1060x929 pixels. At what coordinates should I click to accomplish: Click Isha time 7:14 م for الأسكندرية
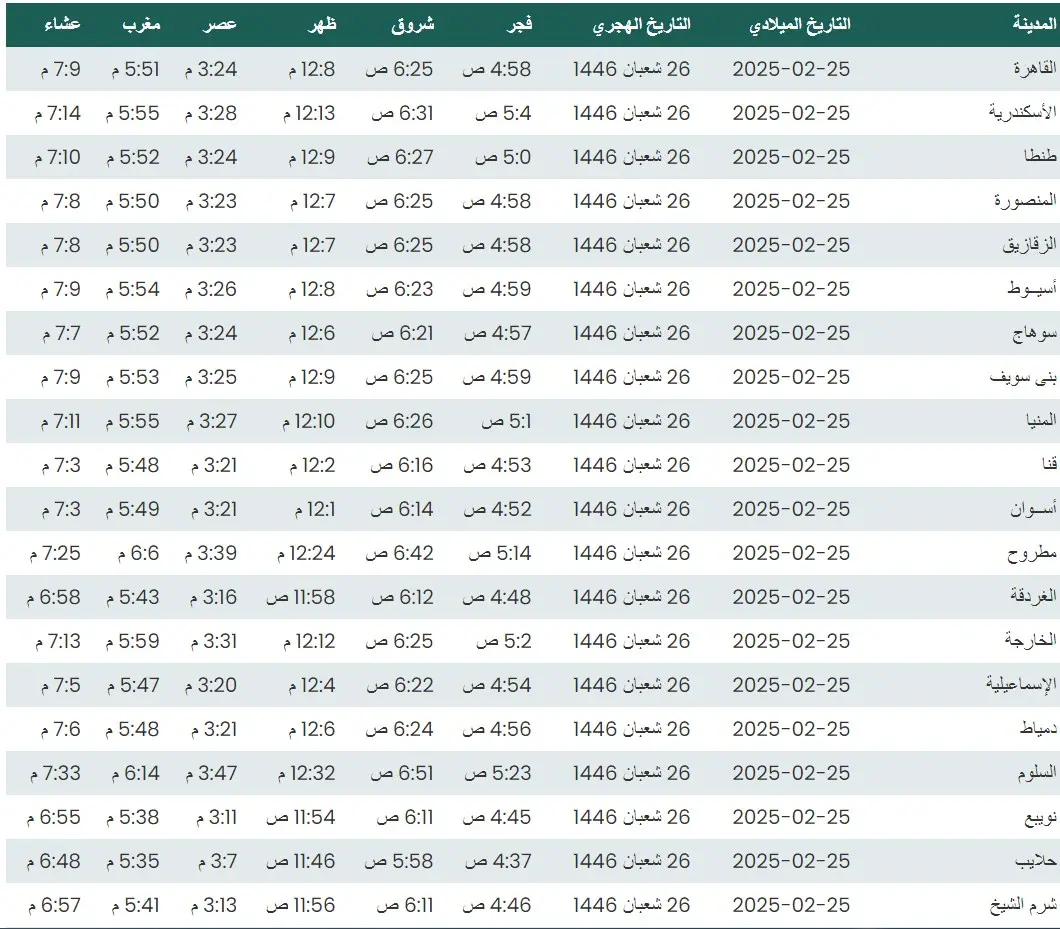57,113
